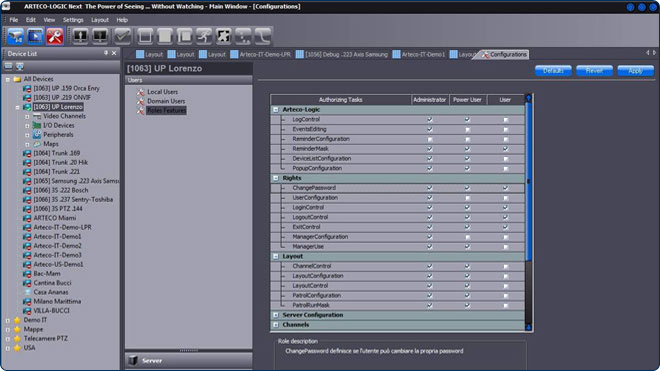Screen dimensions: 660x371
Task: Click the Domain Users icon
Action: 140,101
